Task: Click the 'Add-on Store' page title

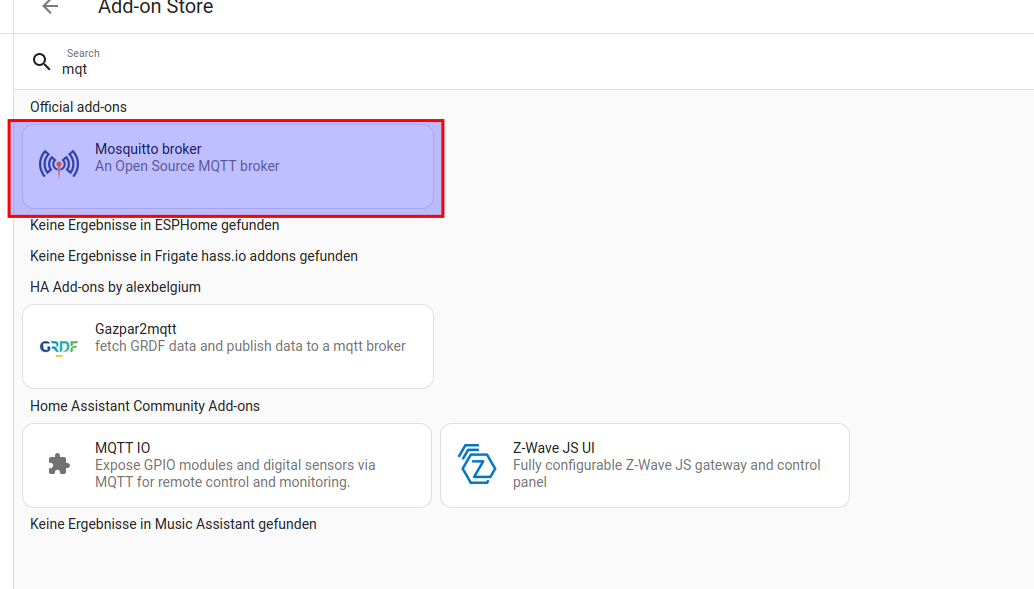Action: [x=156, y=8]
